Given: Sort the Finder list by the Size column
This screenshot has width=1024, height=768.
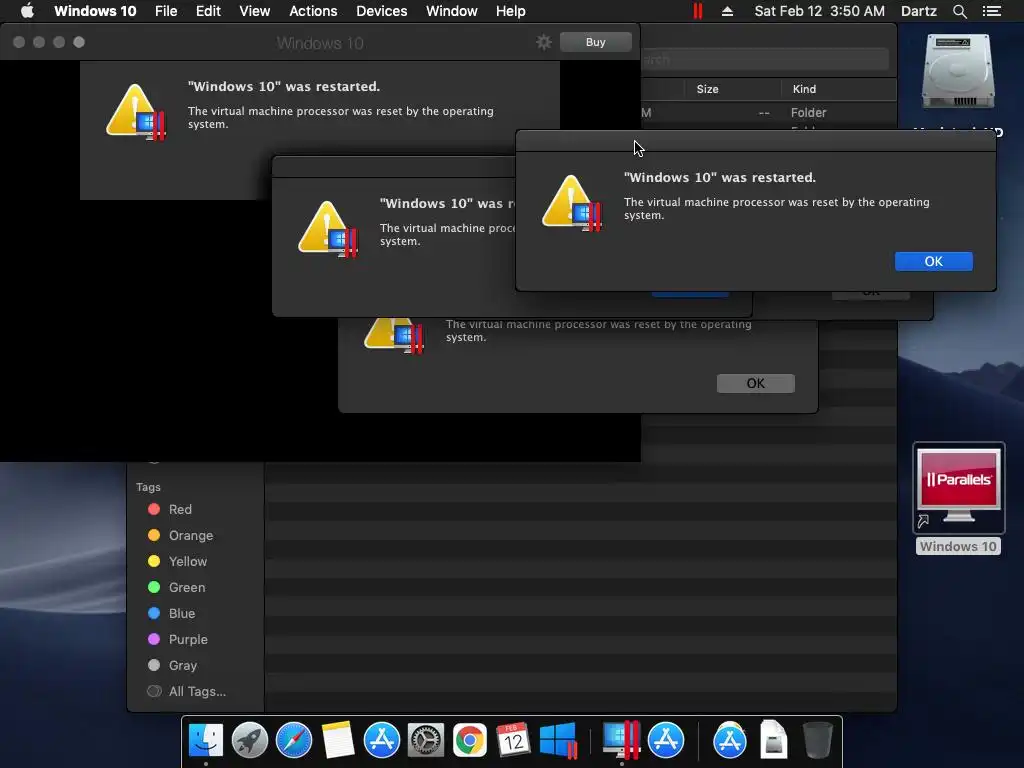Looking at the screenshot, I should pos(707,89).
